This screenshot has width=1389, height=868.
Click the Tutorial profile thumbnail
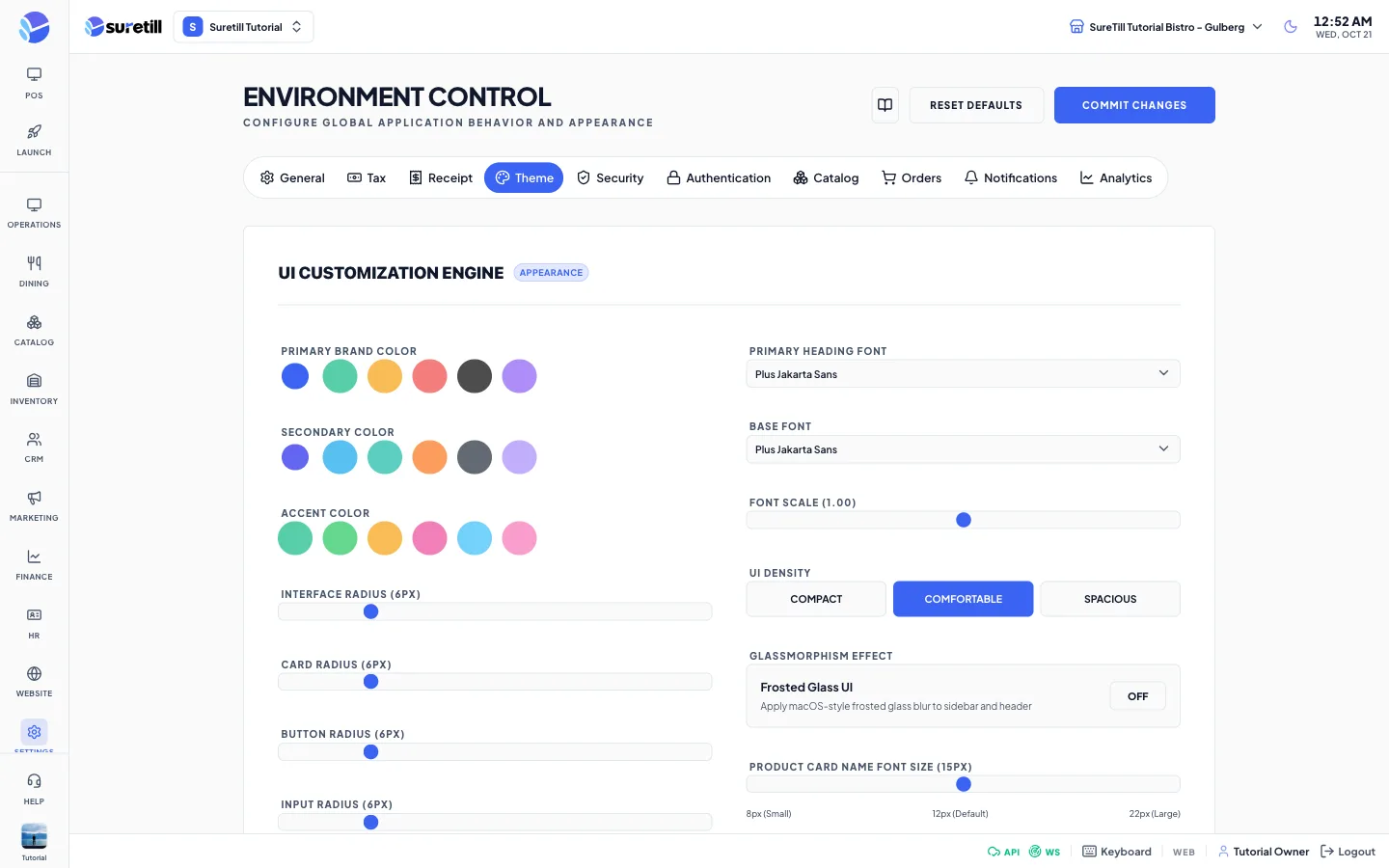click(x=34, y=836)
